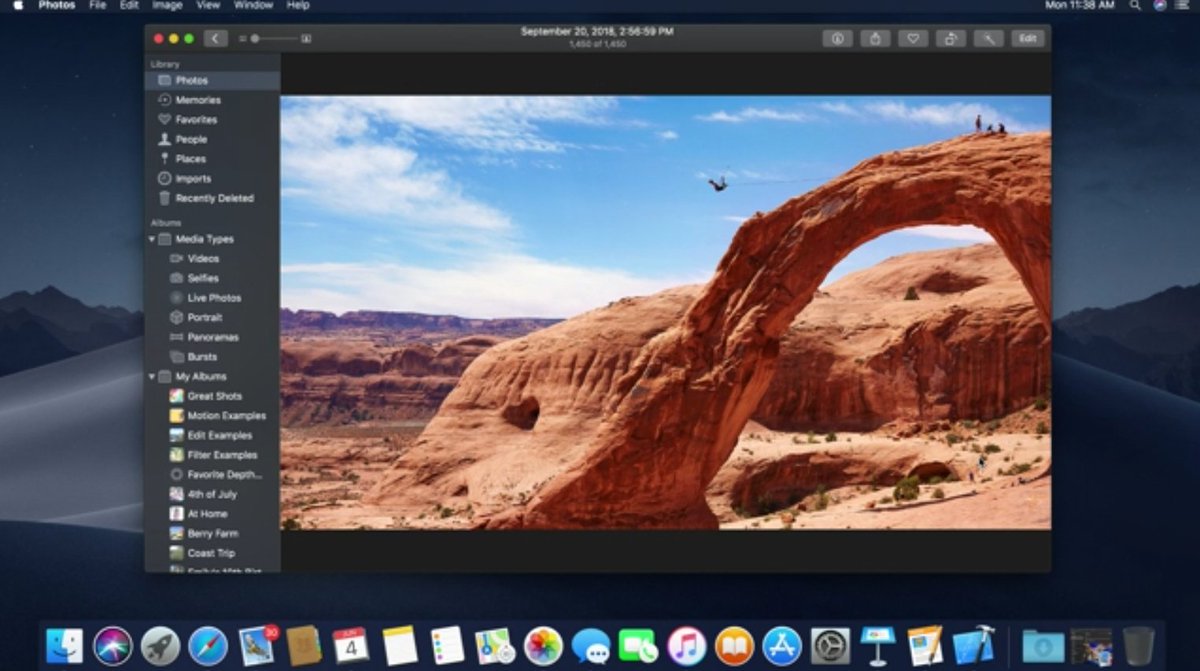Select the Live Photos media type
This screenshot has width=1200, height=671.
pos(212,298)
